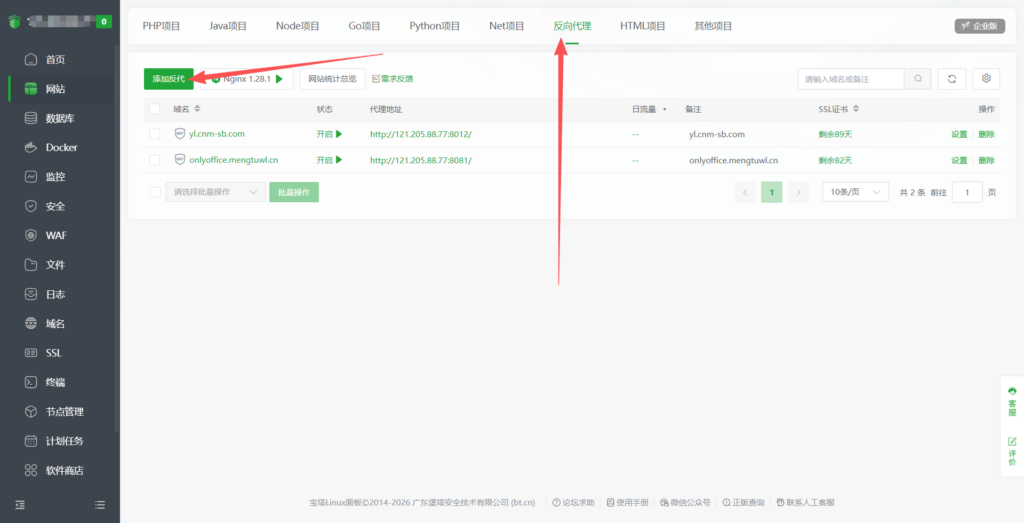The image size is (1024, 523).
Task: Open 网站统计总览 button
Action: coord(332,79)
